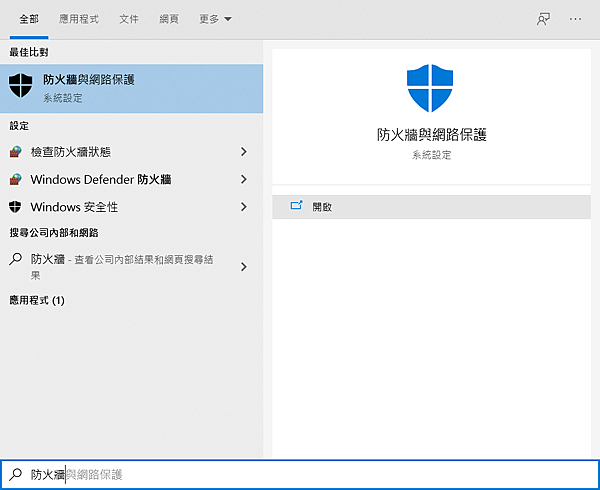Click the Windows Defender 防火牆 icon
Screen dimensions: 600x490
(15, 179)
